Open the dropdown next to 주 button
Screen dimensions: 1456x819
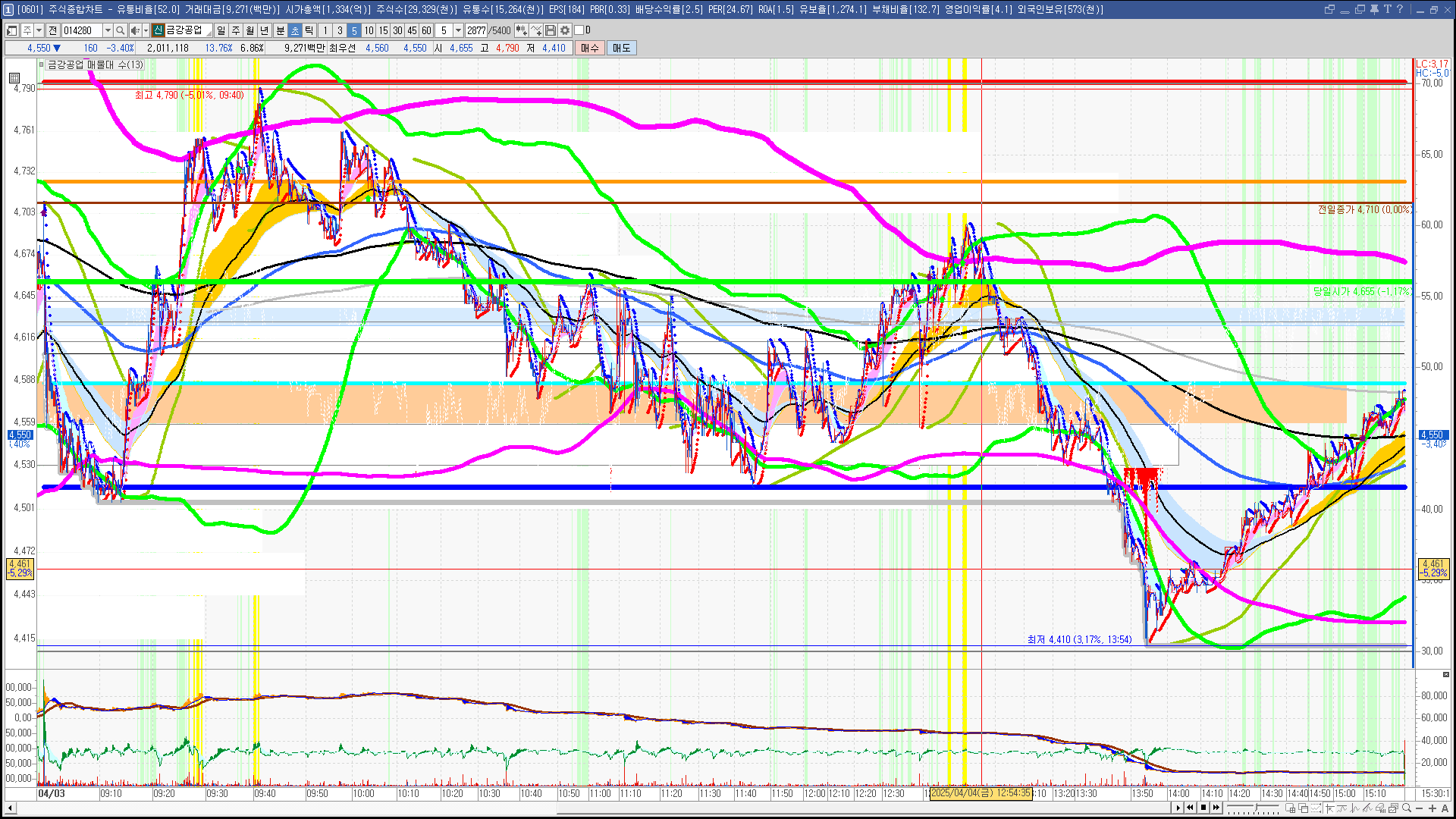click(39, 30)
